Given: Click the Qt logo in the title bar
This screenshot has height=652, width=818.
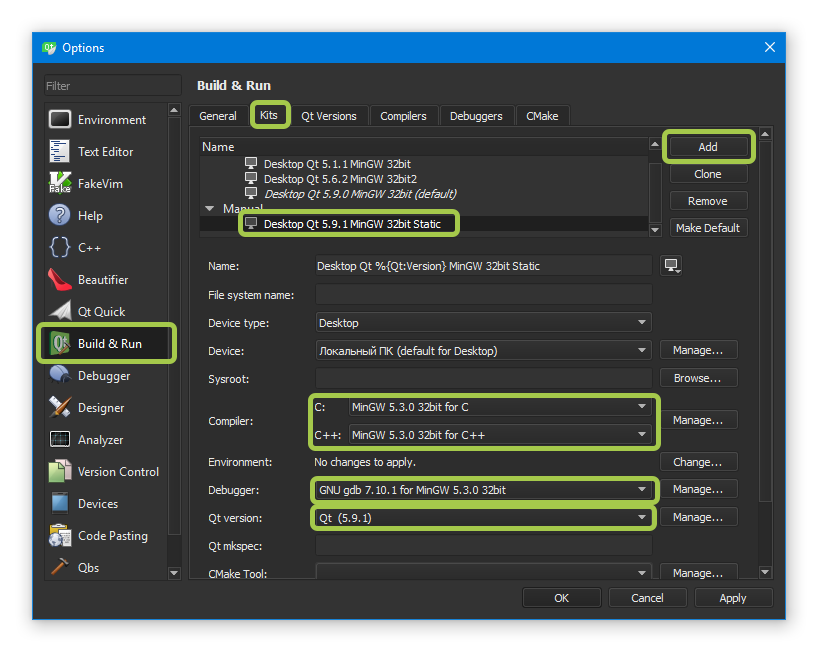Looking at the screenshot, I should 49,47.
